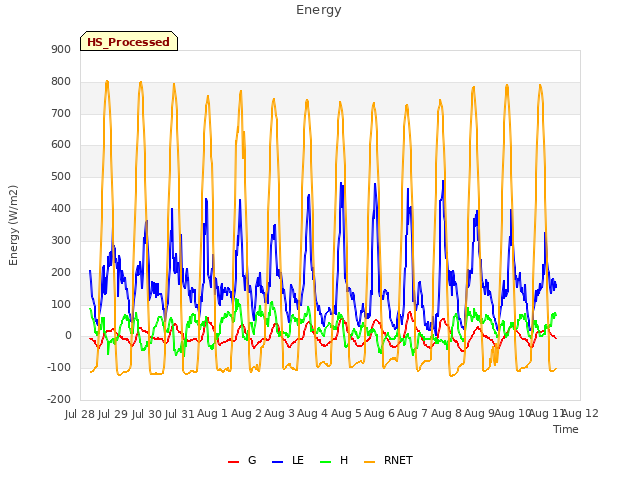The image size is (640, 480).
Task: Click the 400 y-axis tick label
Action: coord(61,209)
